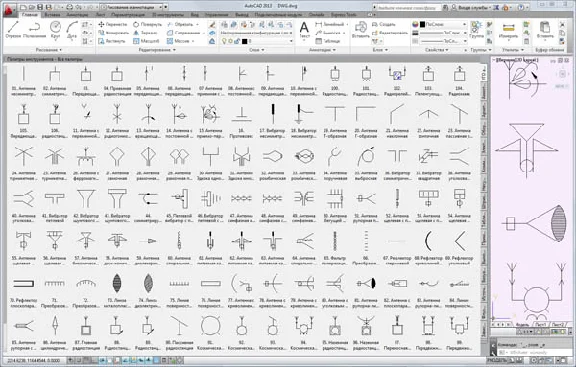Image resolution: width=576 pixels, height=367 pixels.
Task: Click the black layer color swatch
Action: (x=245, y=42)
